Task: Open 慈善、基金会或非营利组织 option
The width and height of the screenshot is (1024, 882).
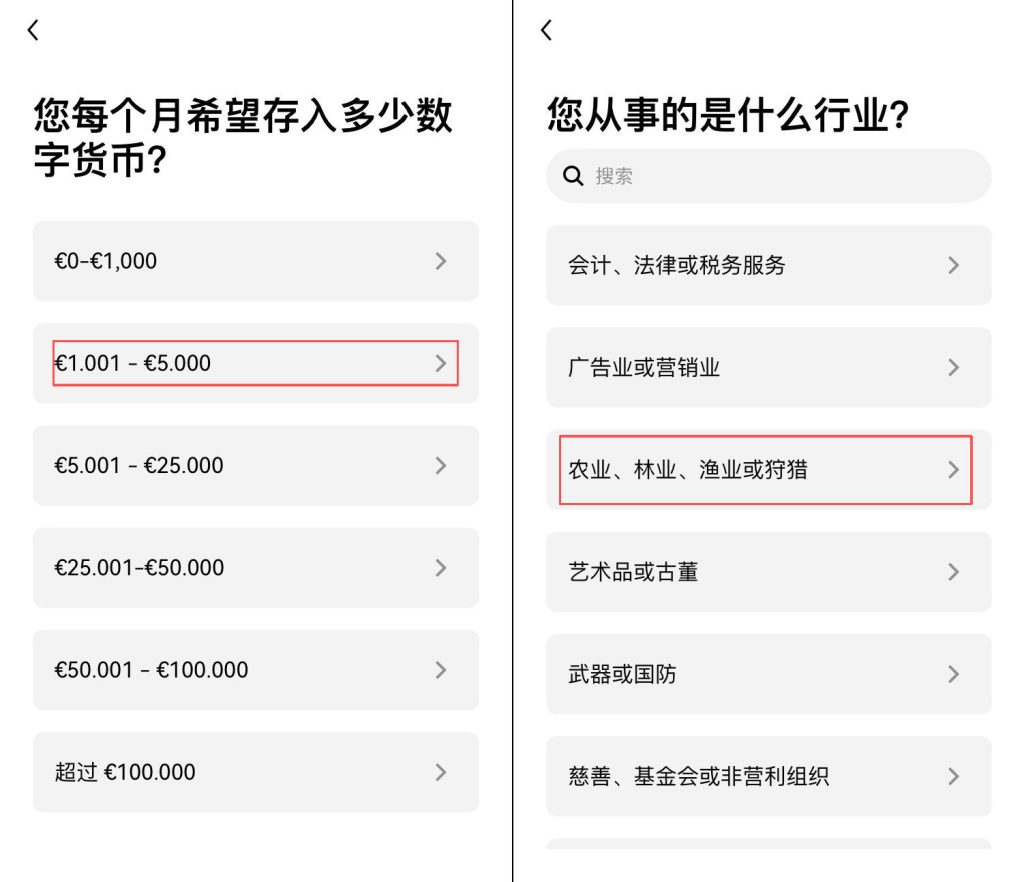Action: 768,776
